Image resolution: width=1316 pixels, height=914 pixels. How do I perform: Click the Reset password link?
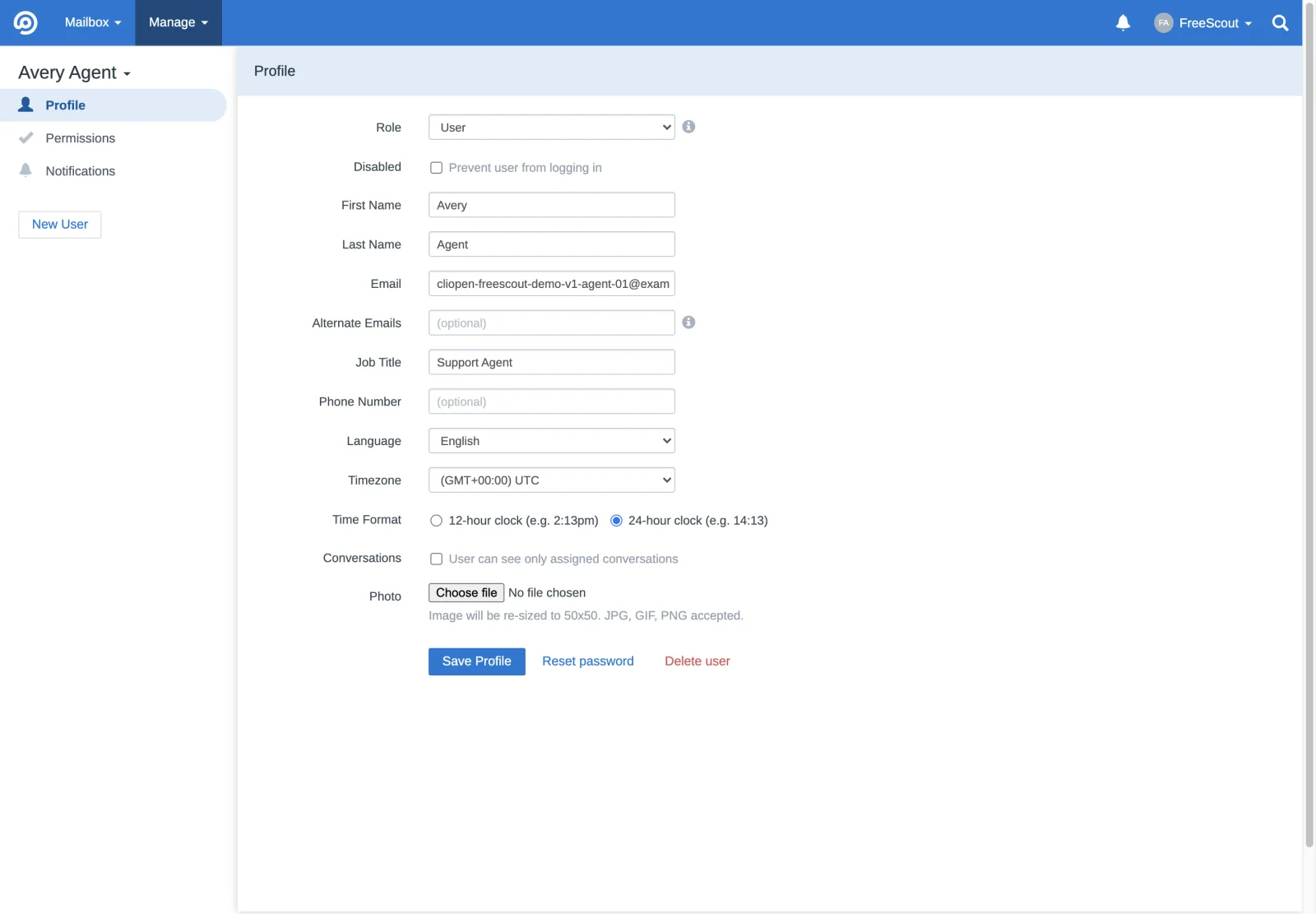point(588,661)
